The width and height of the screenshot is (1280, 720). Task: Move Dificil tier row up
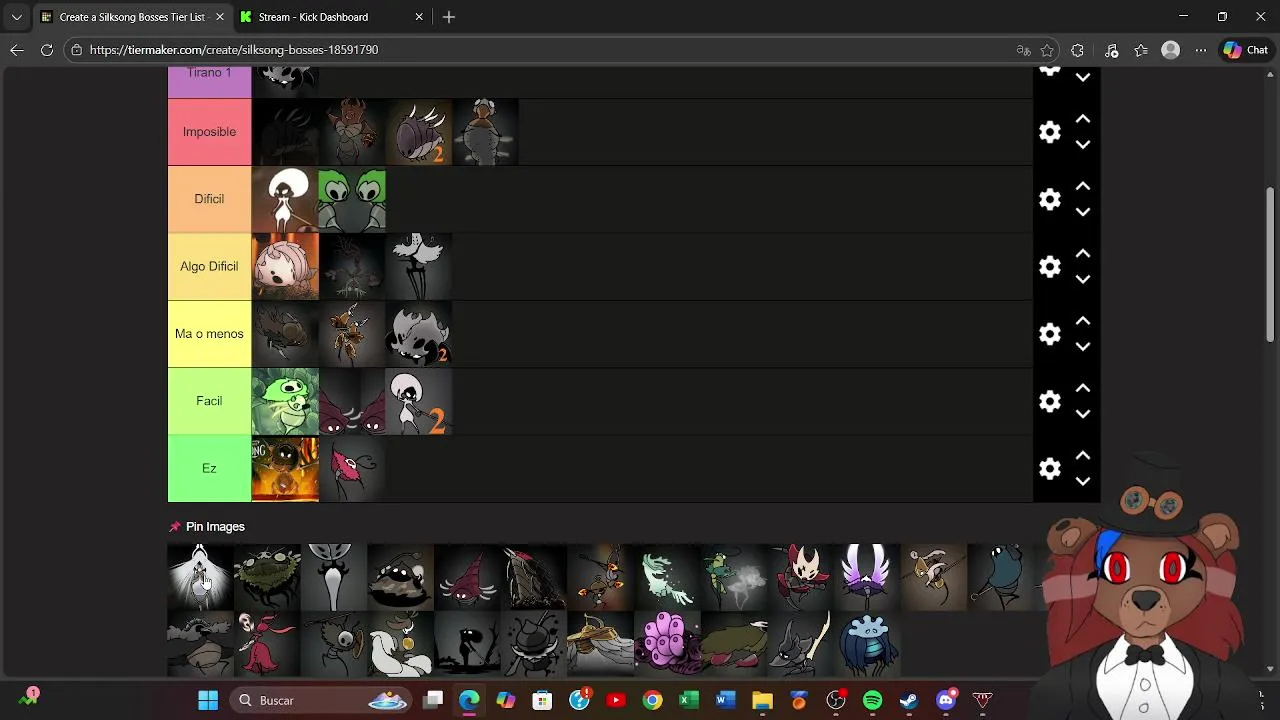(x=1083, y=186)
